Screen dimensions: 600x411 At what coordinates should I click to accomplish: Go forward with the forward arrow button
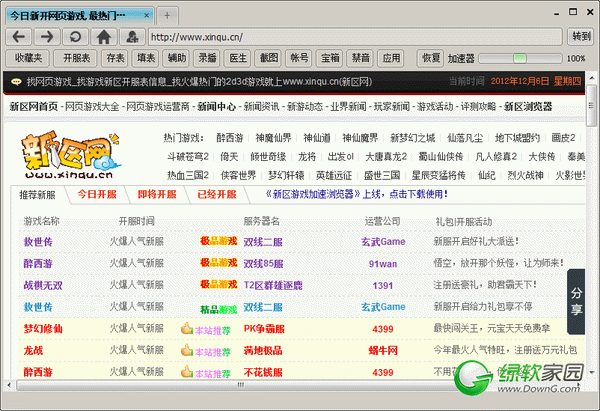click(47, 37)
